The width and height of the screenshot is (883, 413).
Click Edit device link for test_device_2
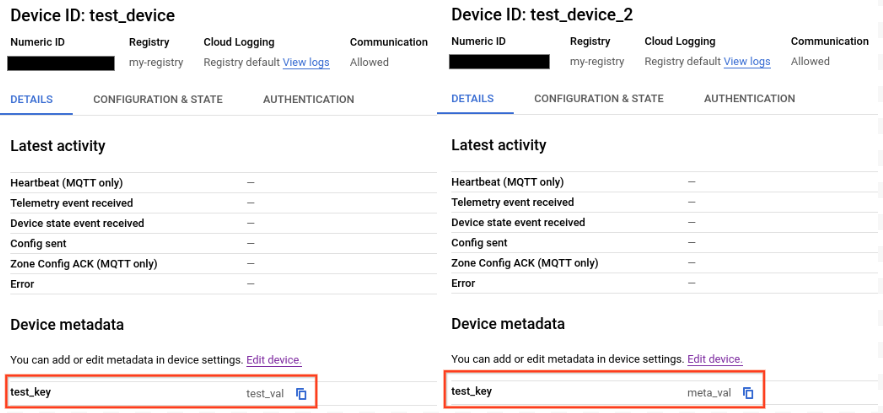point(715,359)
